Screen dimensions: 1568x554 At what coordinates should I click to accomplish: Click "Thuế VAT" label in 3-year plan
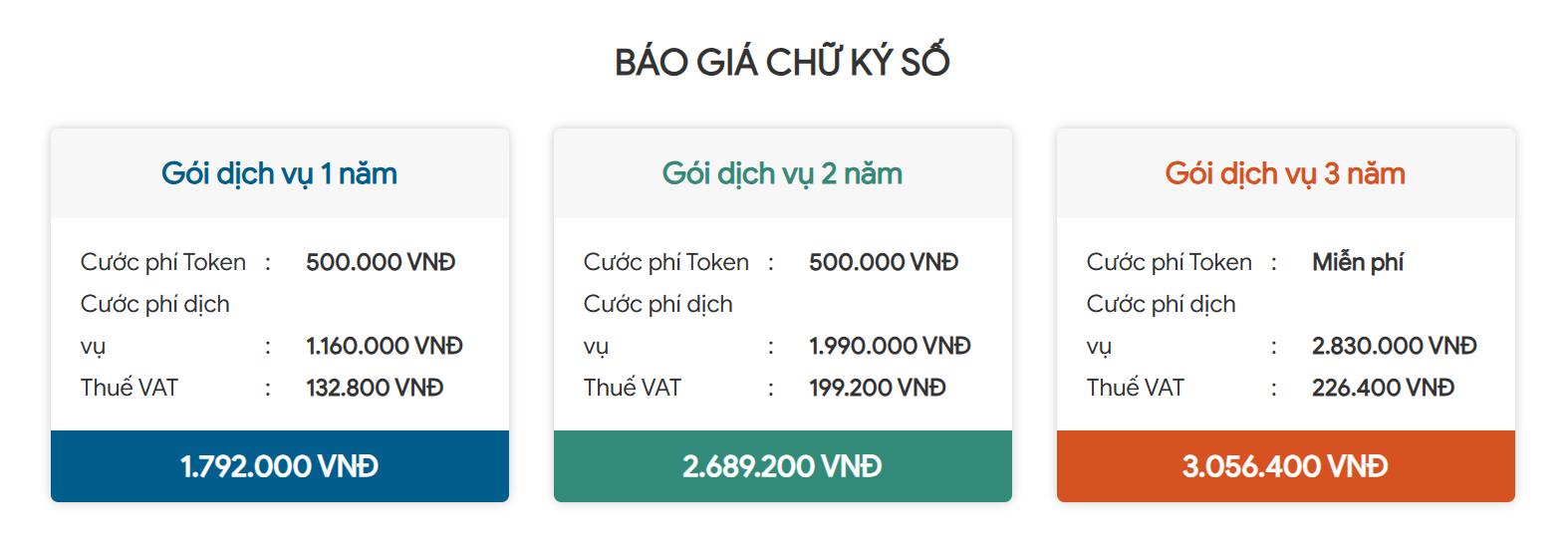[1136, 388]
